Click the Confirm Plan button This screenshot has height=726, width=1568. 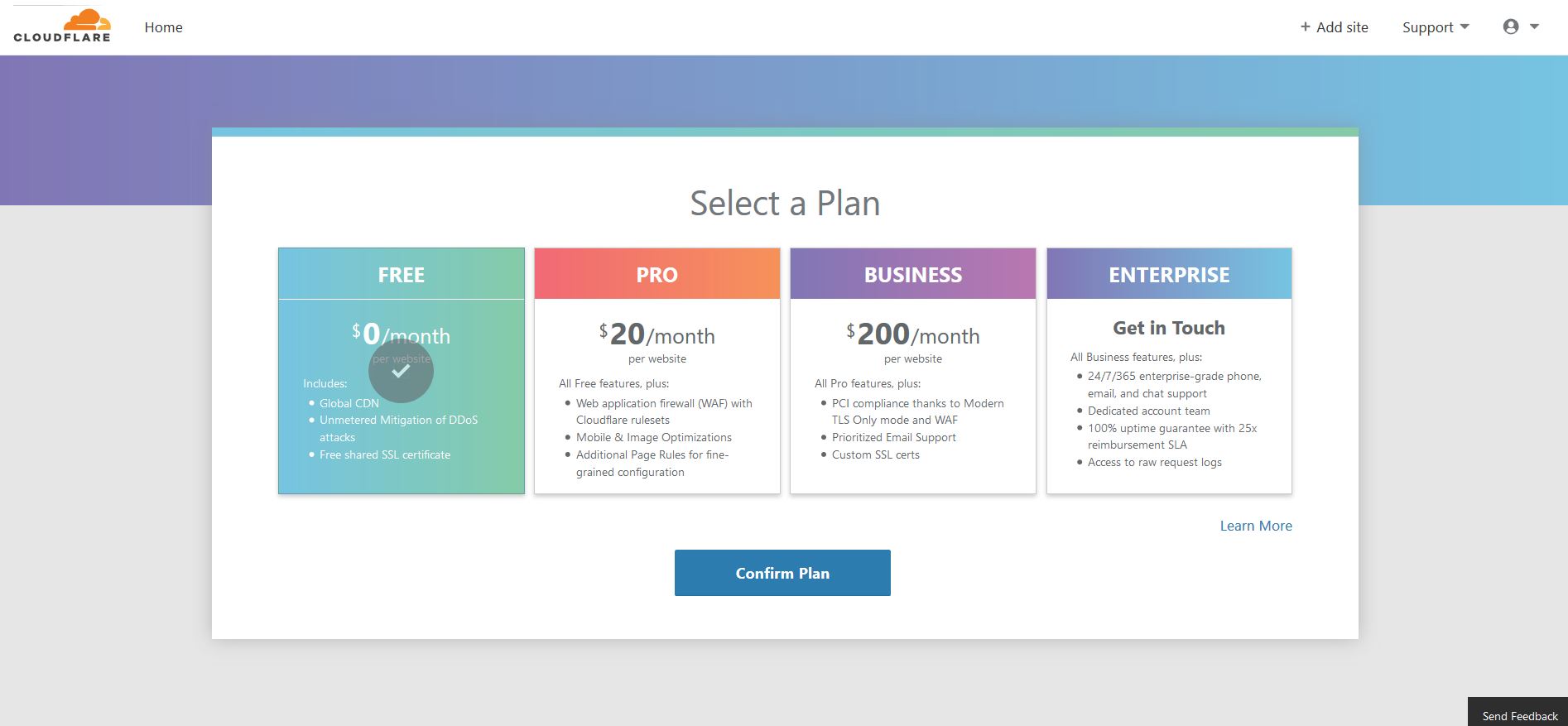click(782, 573)
